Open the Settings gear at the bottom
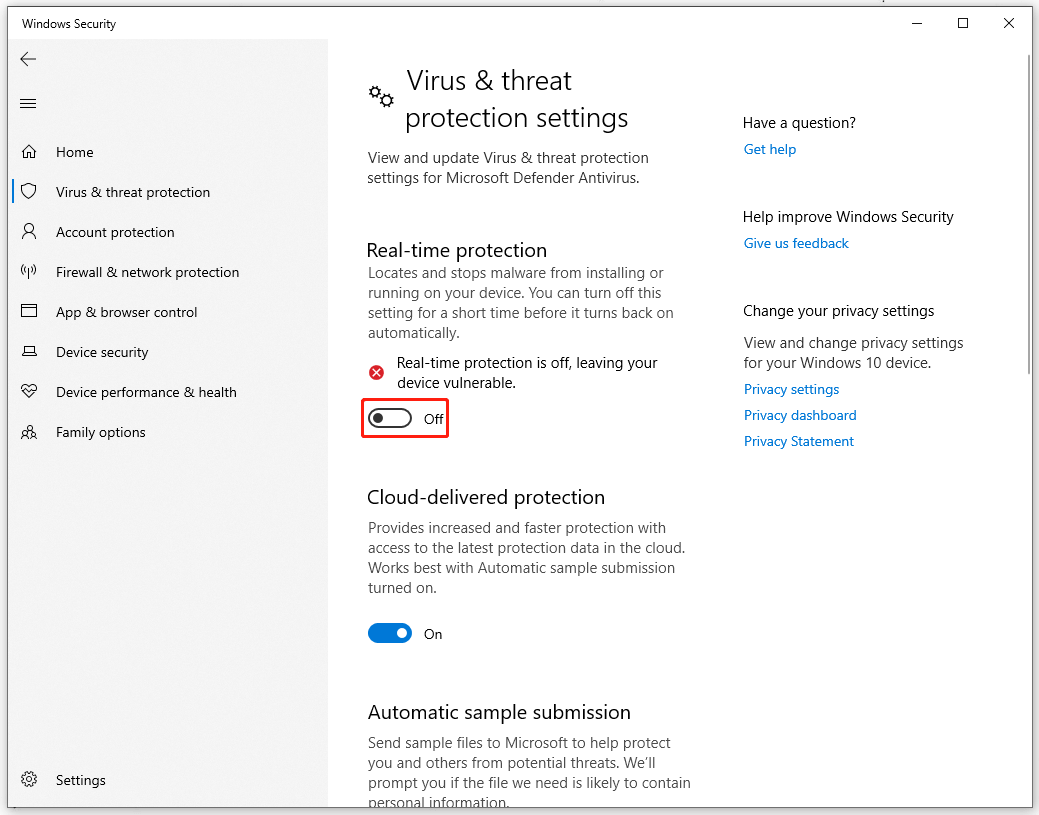This screenshot has height=815, width=1039. (x=29, y=779)
